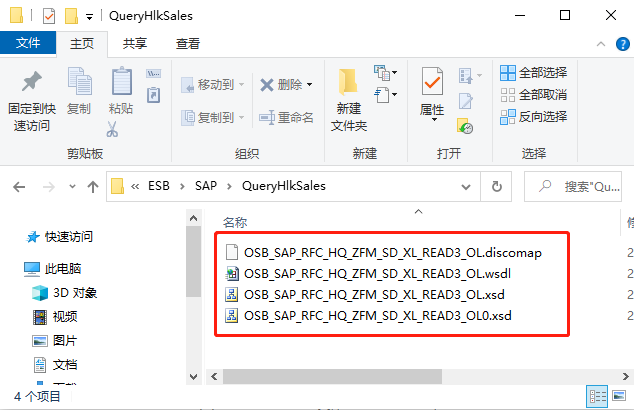Click the horizontal scrollbar thumb
634x410 pixels.
click(332, 377)
